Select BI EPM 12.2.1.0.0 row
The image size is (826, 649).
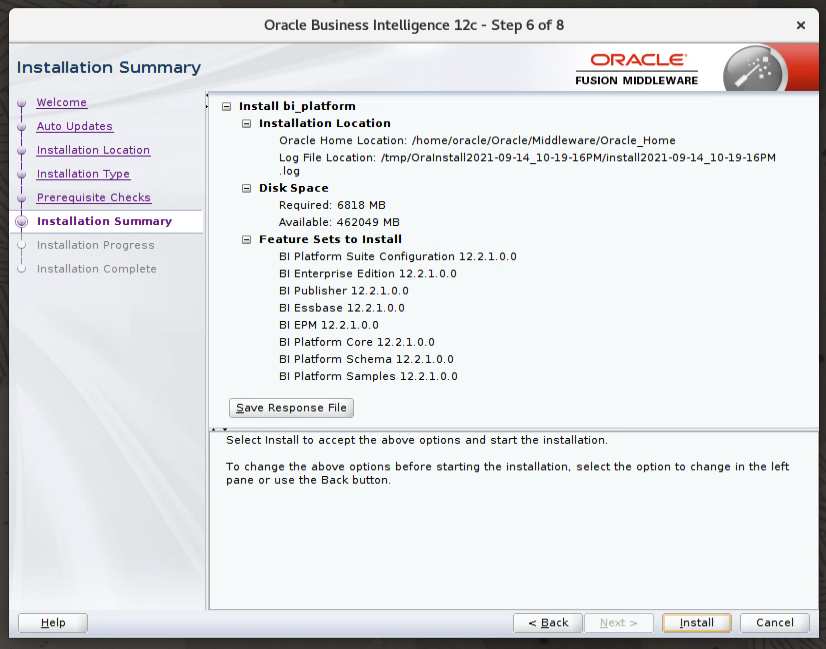329,325
